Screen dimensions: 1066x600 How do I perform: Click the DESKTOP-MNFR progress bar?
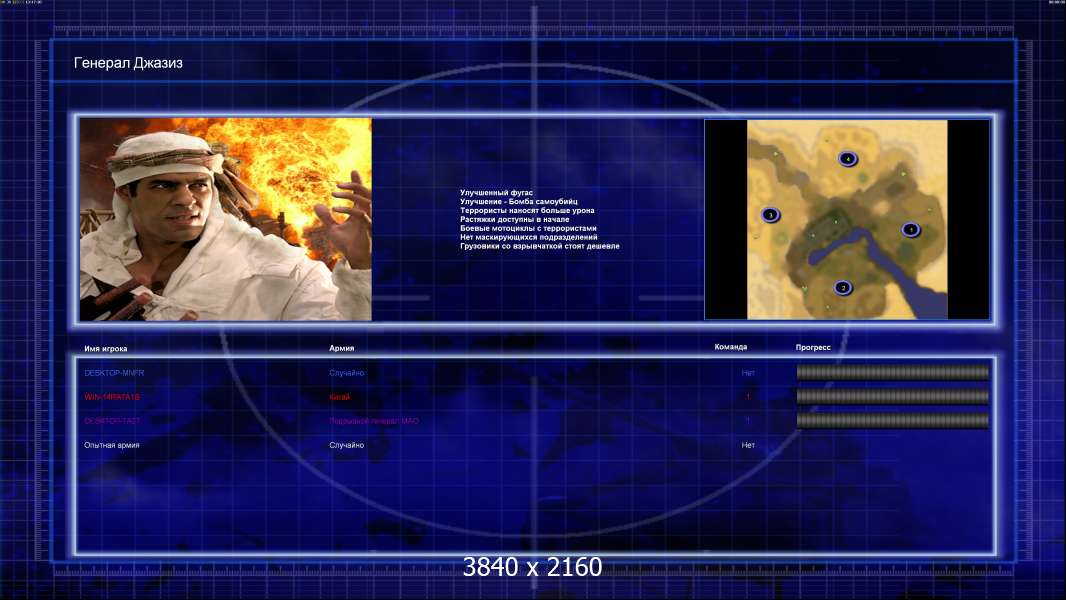click(893, 372)
